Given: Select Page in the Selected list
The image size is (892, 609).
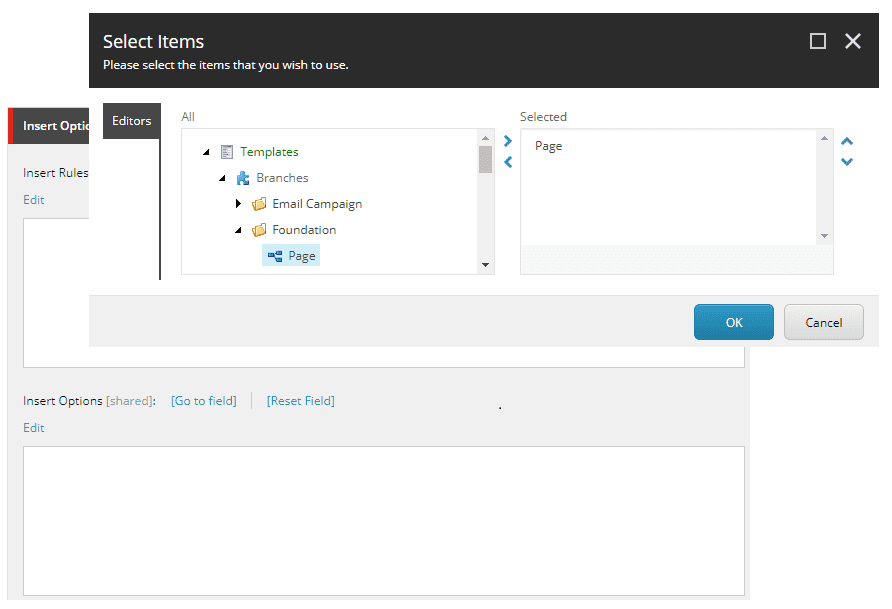Looking at the screenshot, I should (548, 146).
